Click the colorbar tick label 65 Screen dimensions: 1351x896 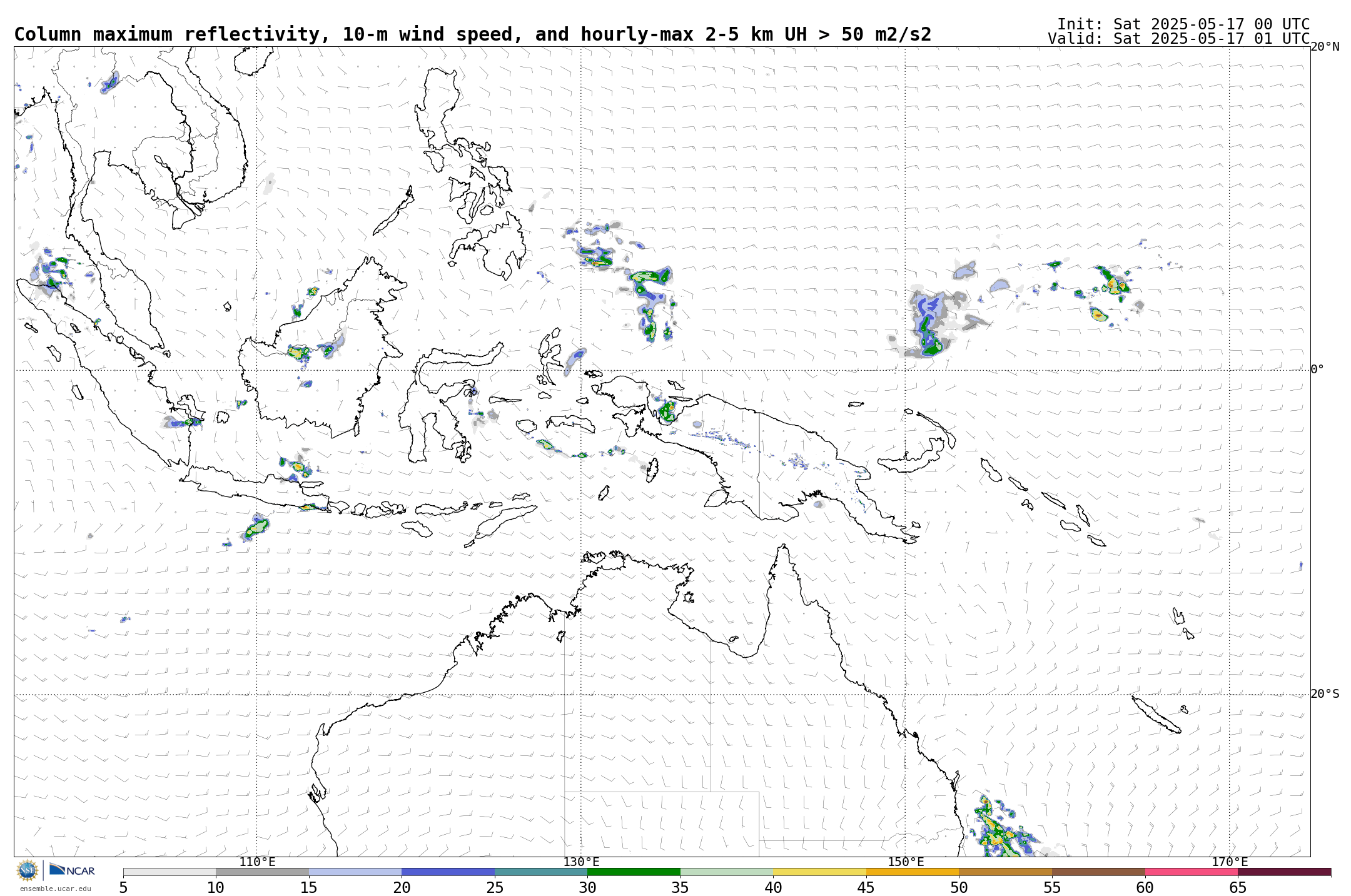click(x=1238, y=887)
